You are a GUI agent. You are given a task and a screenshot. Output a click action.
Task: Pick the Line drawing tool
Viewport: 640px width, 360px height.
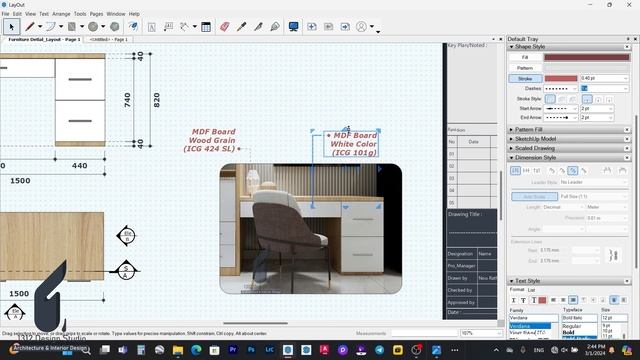29,27
